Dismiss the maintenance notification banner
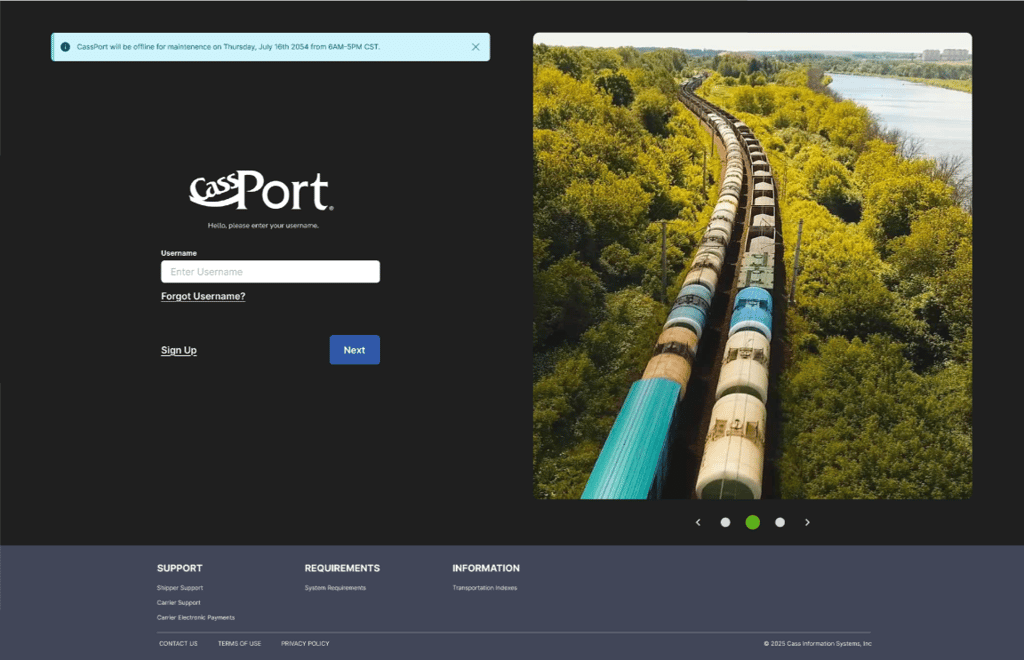 (475, 47)
